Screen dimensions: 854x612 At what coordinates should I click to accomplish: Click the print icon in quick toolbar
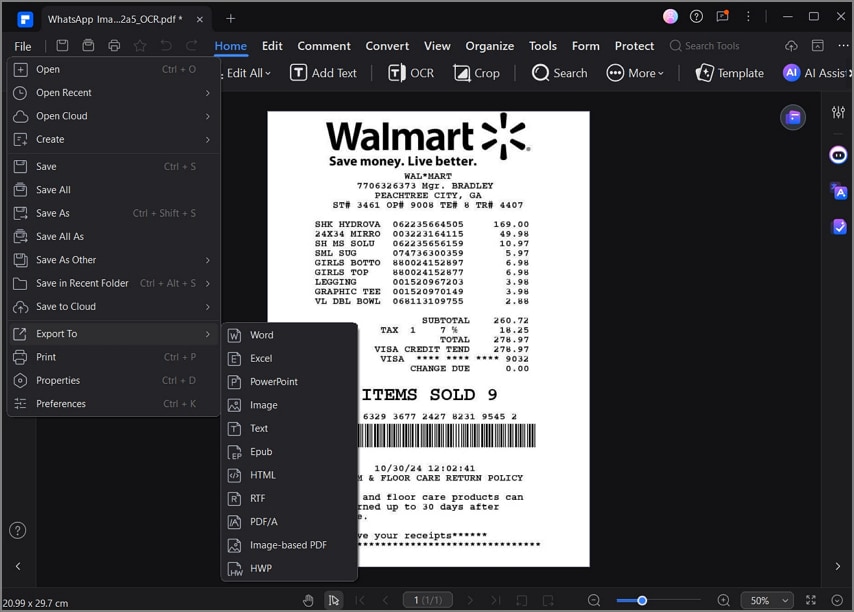[114, 46]
